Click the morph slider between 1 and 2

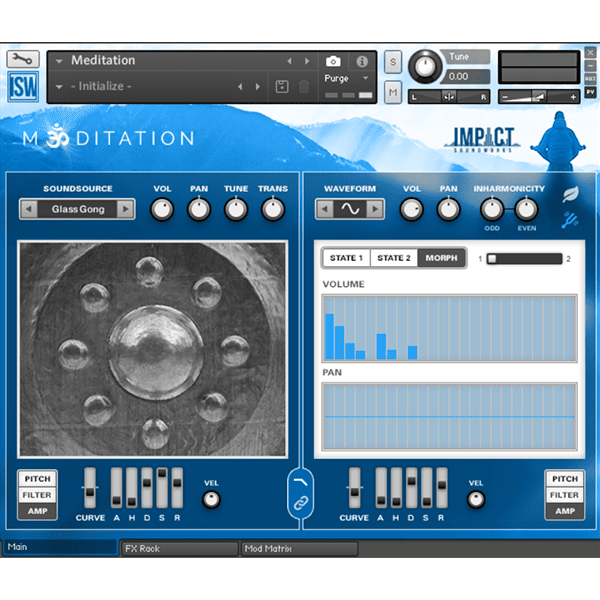pos(524,259)
